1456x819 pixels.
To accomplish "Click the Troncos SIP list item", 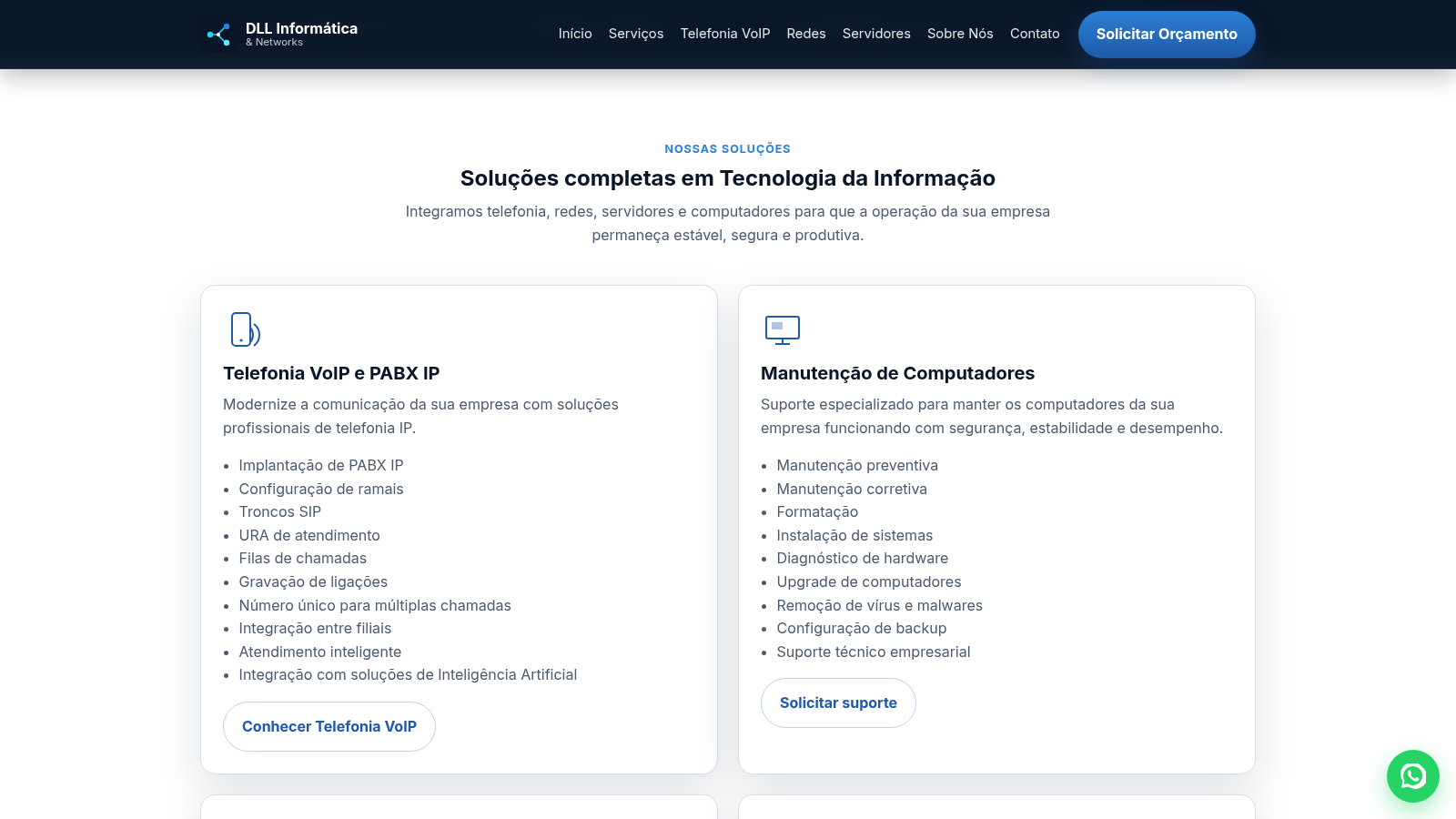I will pyautogui.click(x=280, y=511).
